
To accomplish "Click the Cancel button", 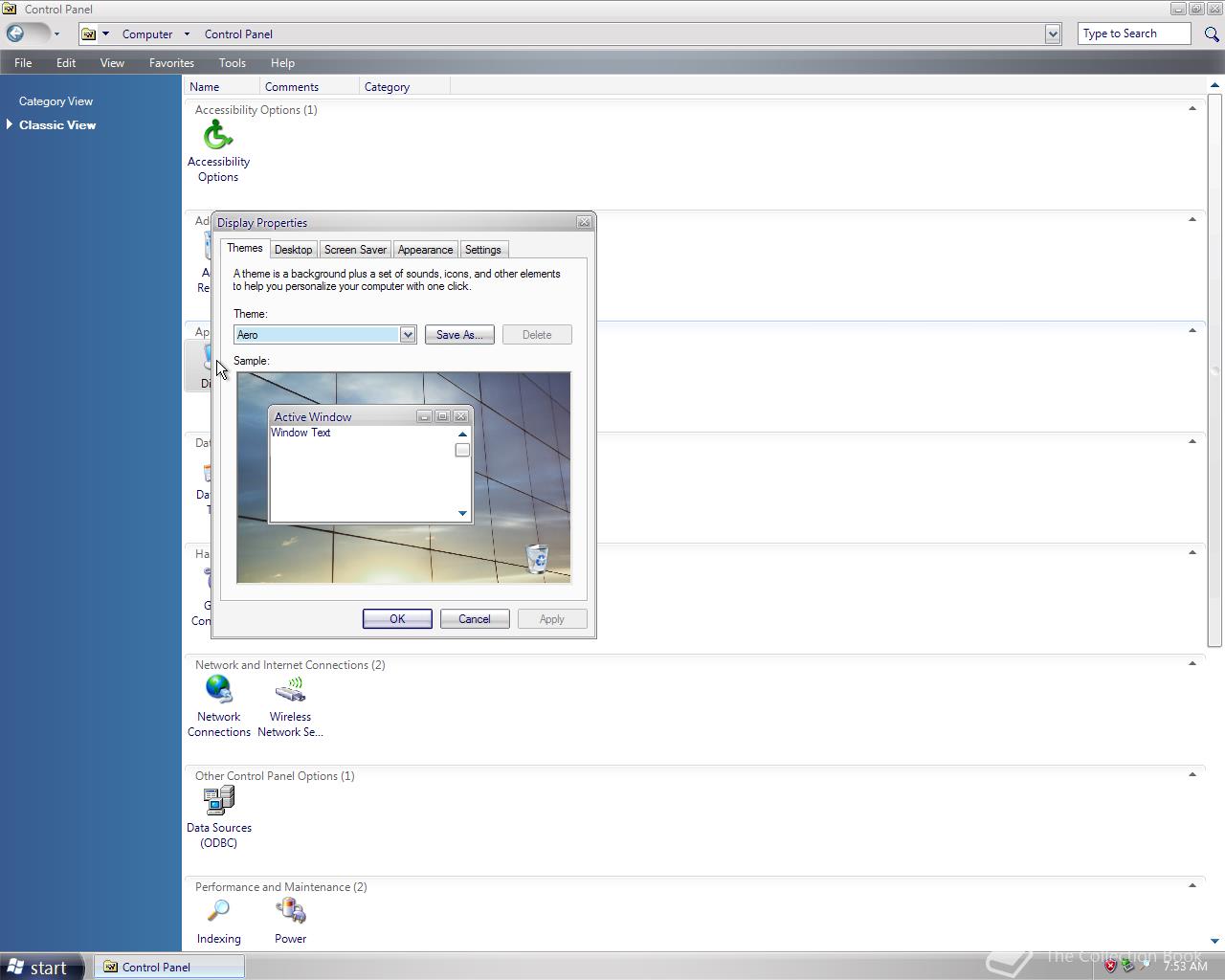I will (475, 619).
